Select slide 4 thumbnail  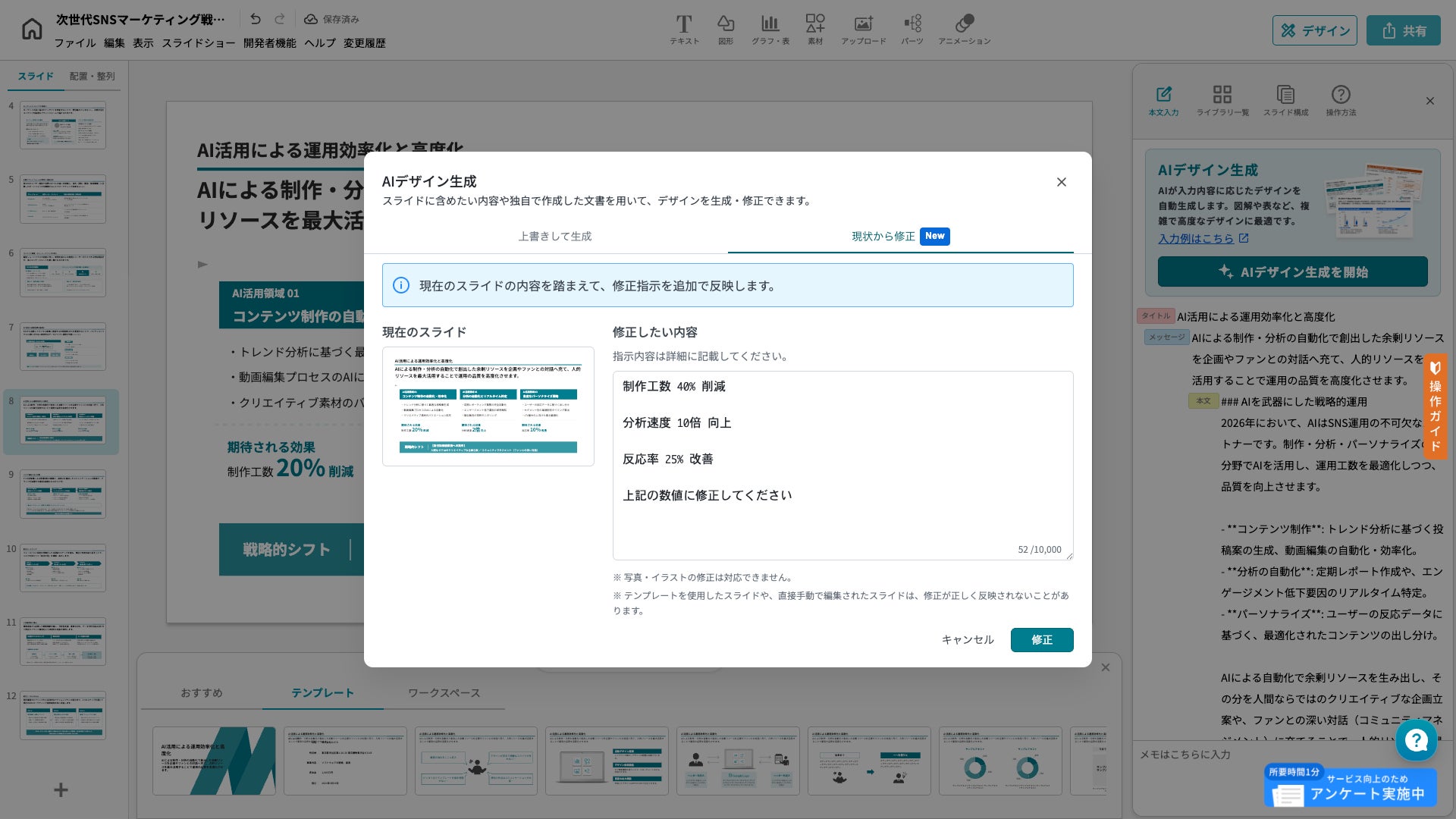click(x=63, y=125)
